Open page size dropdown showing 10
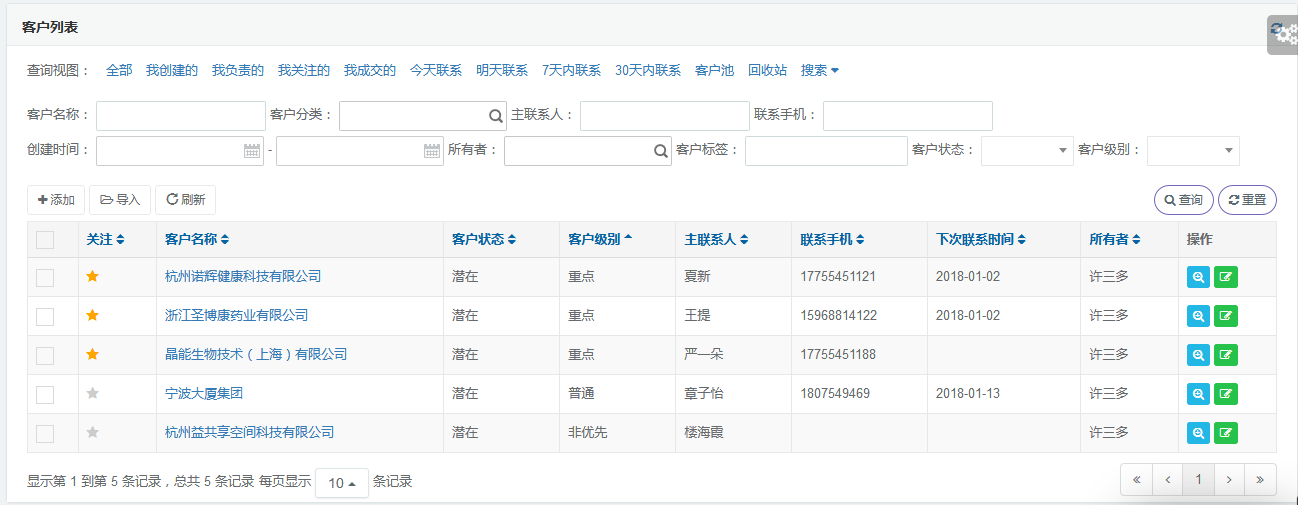The image size is (1298, 505). tap(341, 483)
